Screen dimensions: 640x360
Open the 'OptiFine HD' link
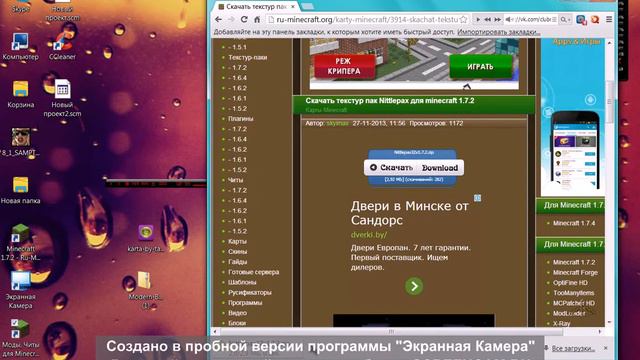coord(570,282)
